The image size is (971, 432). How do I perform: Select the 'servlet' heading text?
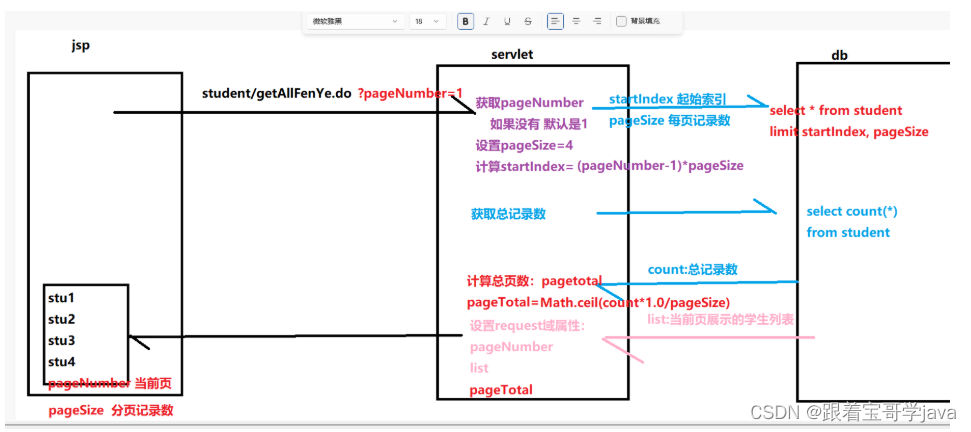point(512,54)
